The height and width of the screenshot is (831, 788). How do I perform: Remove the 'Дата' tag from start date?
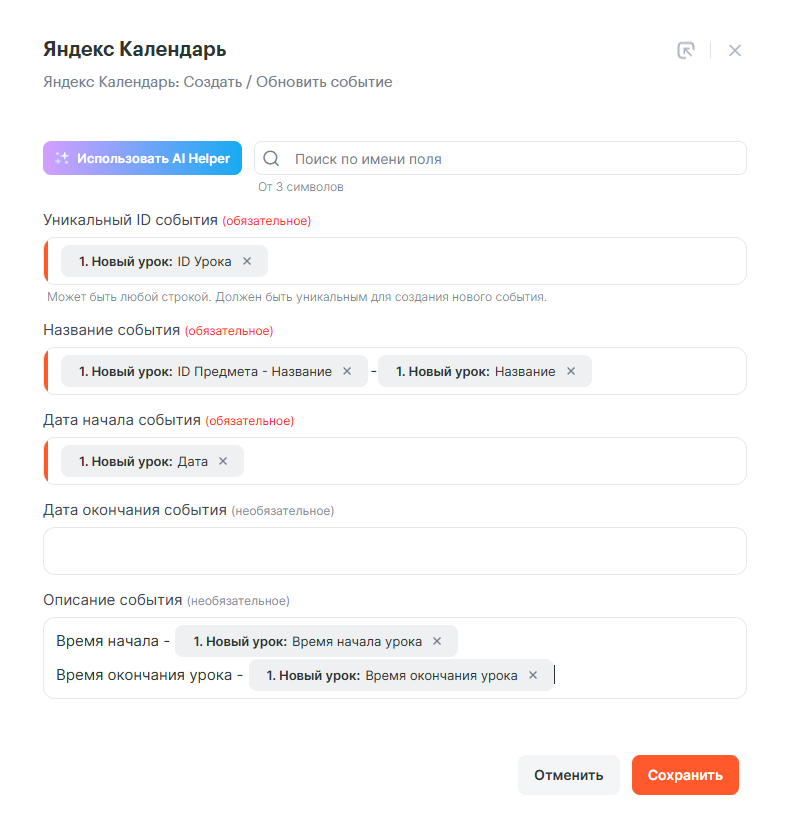223,461
